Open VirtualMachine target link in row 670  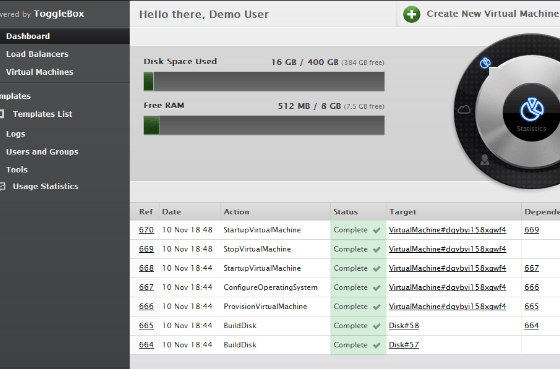click(447, 230)
